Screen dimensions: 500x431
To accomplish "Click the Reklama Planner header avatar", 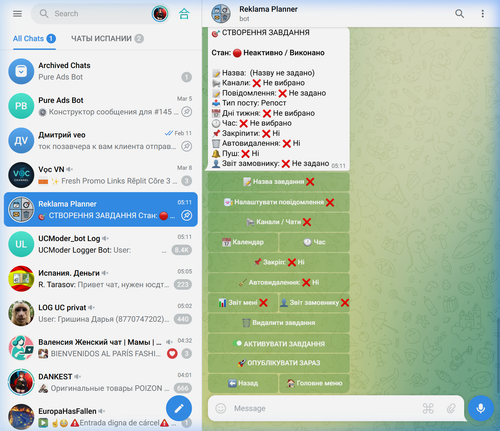I will (x=221, y=14).
